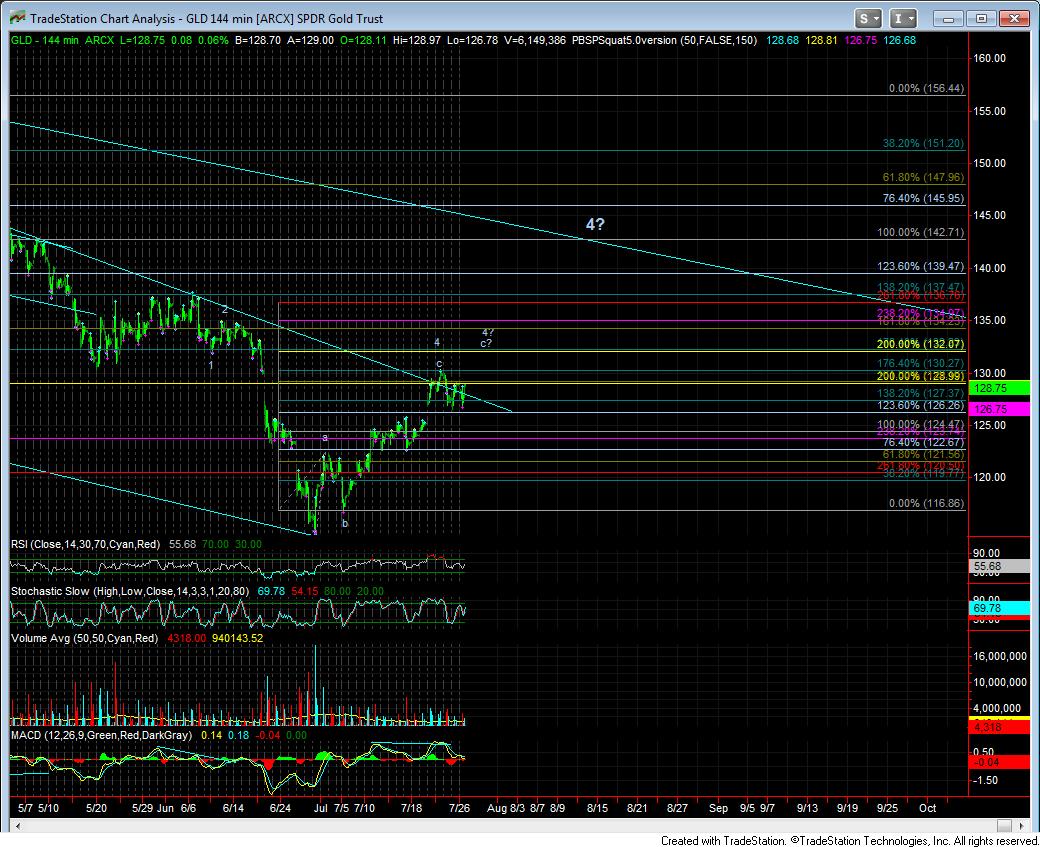Image resolution: width=1040 pixels, height=847 pixels.
Task: Select the '0.00% (116.86)' Fibonacci label
Action: click(927, 503)
